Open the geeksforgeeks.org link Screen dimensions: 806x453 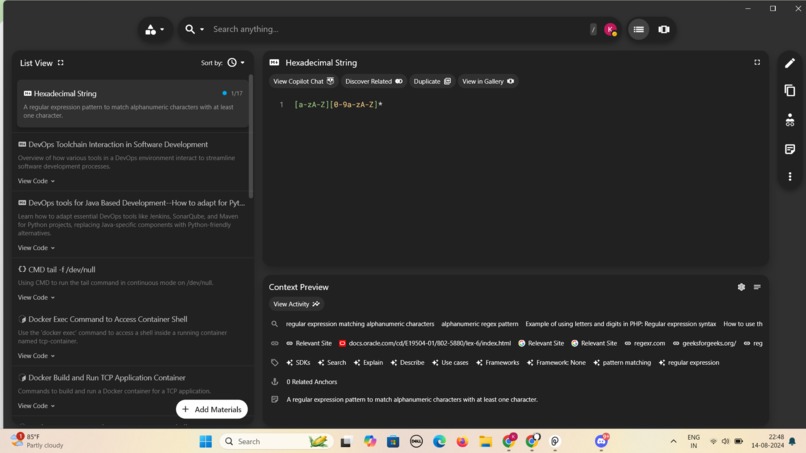coord(704,343)
